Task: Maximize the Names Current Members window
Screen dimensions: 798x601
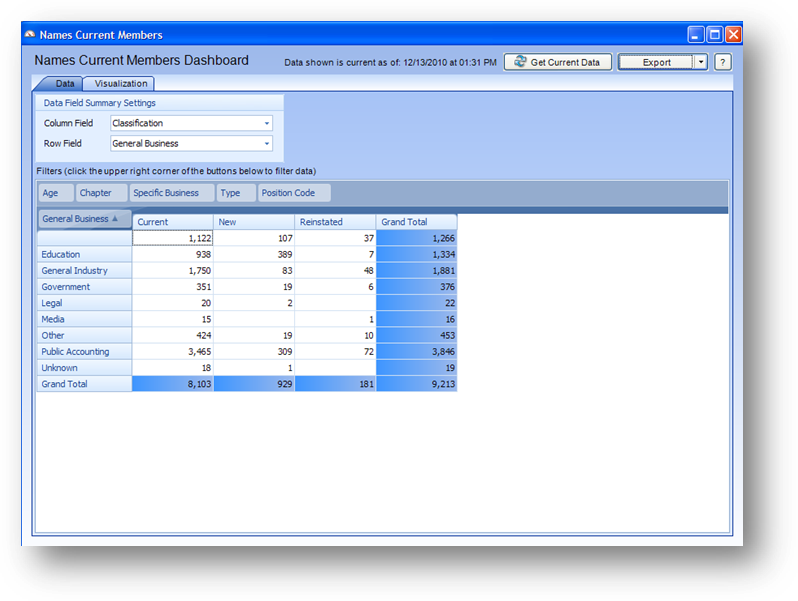Action: point(715,35)
